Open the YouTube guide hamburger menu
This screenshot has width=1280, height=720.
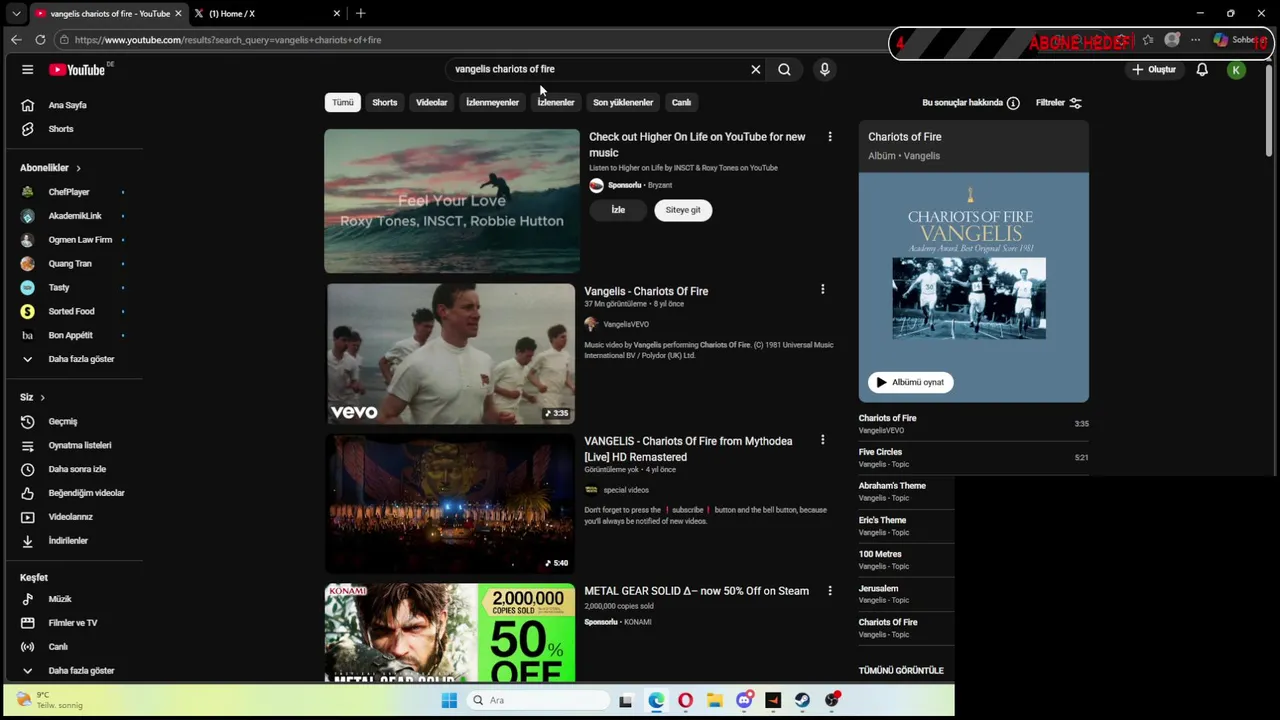coord(27,70)
